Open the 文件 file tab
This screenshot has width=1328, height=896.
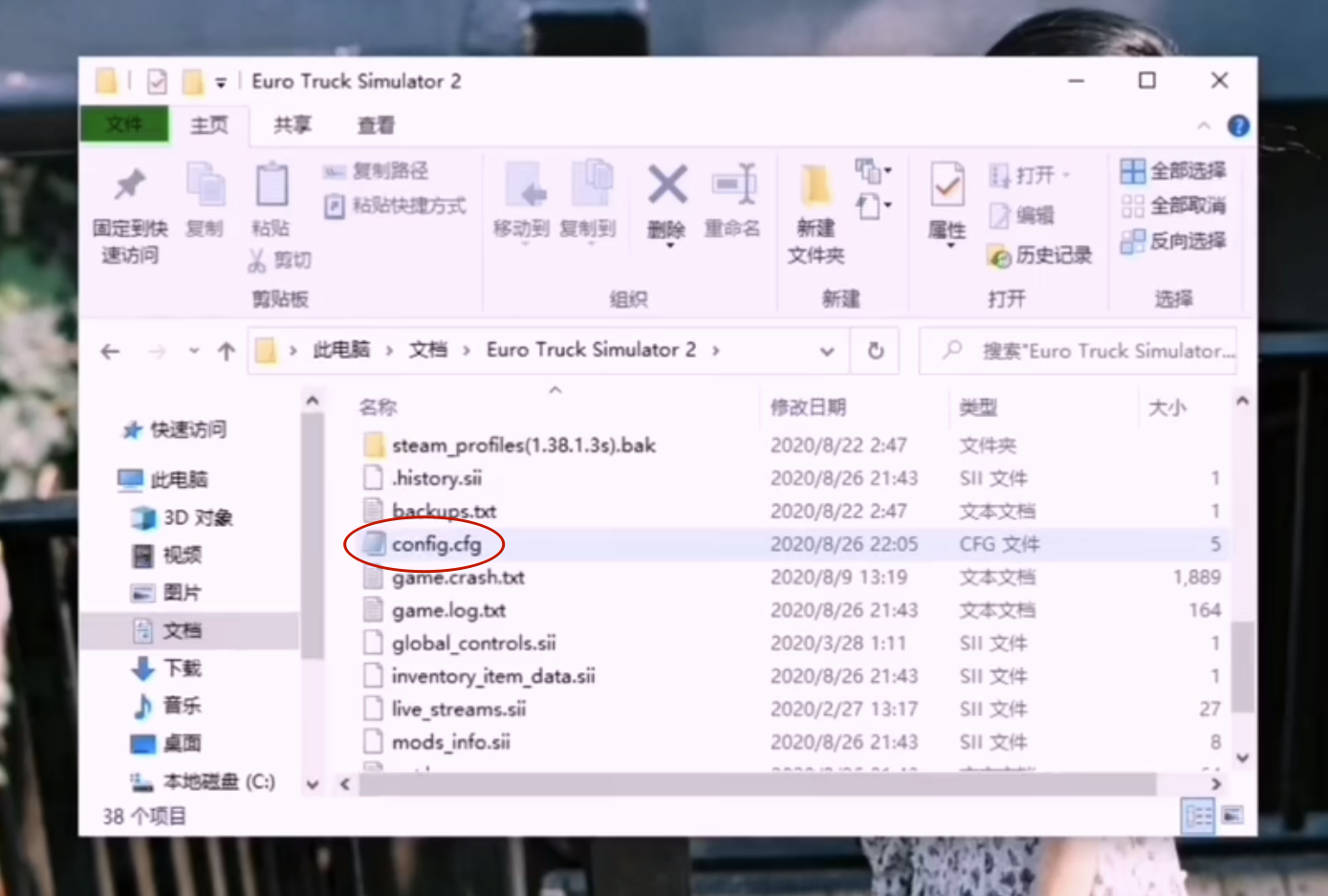(x=124, y=125)
